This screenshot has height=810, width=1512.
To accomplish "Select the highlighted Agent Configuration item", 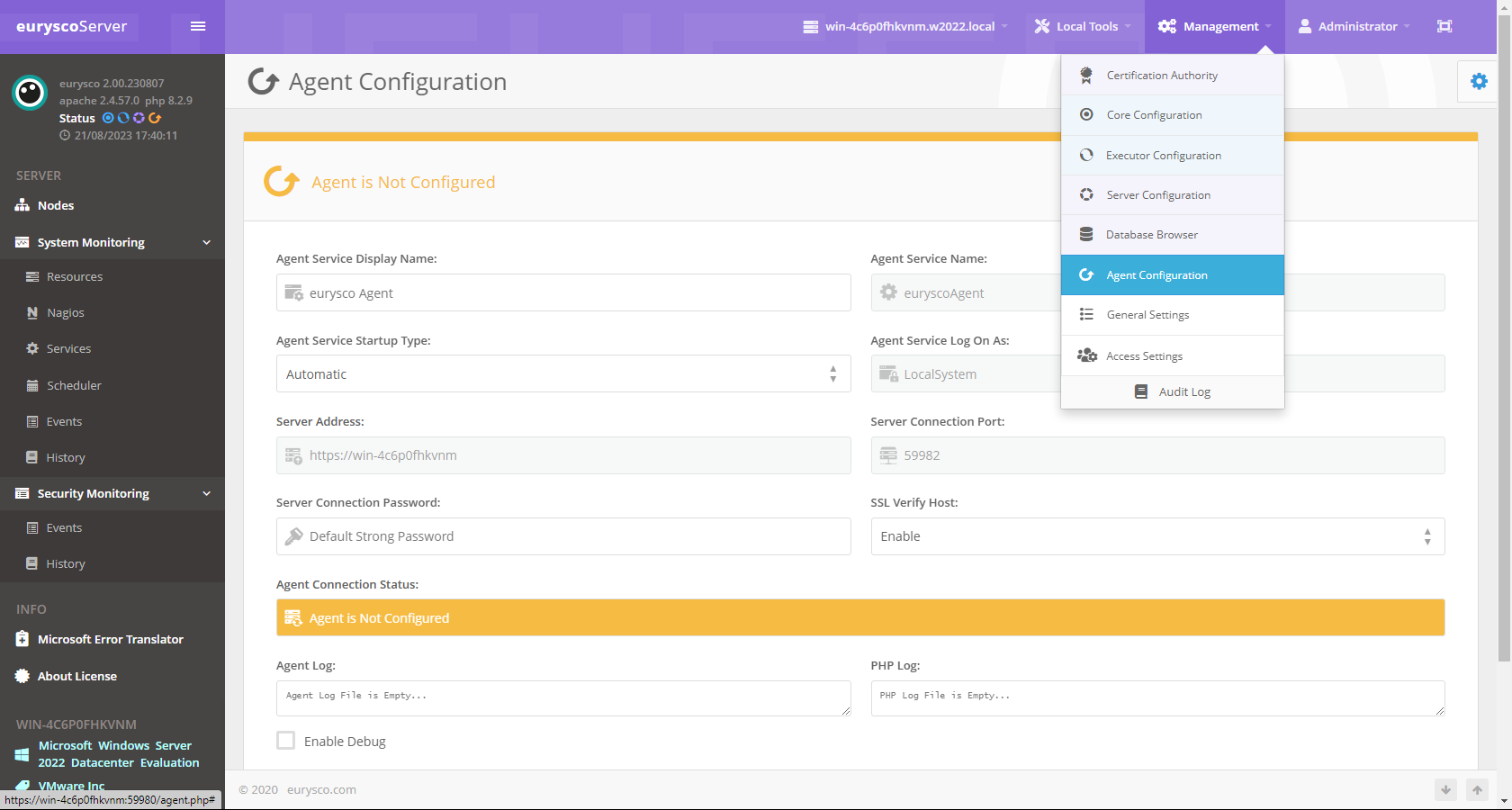I will click(1173, 274).
